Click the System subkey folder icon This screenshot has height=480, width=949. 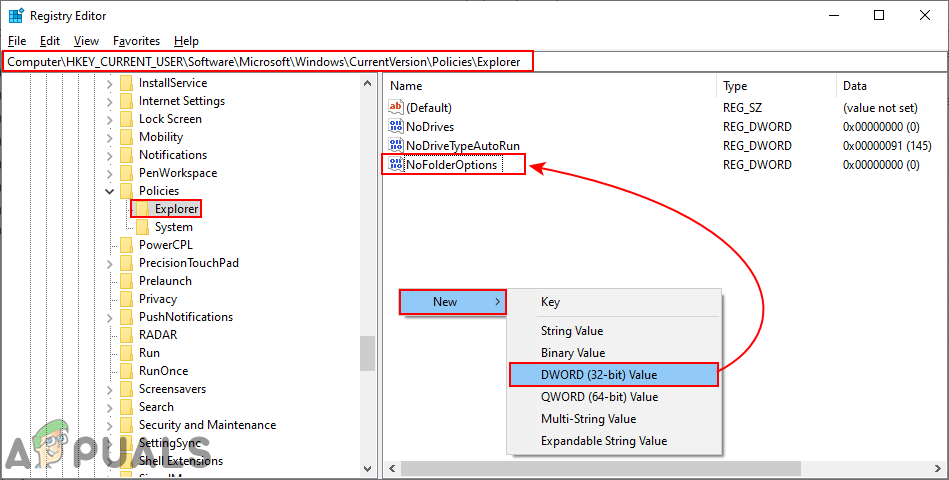[x=142, y=227]
